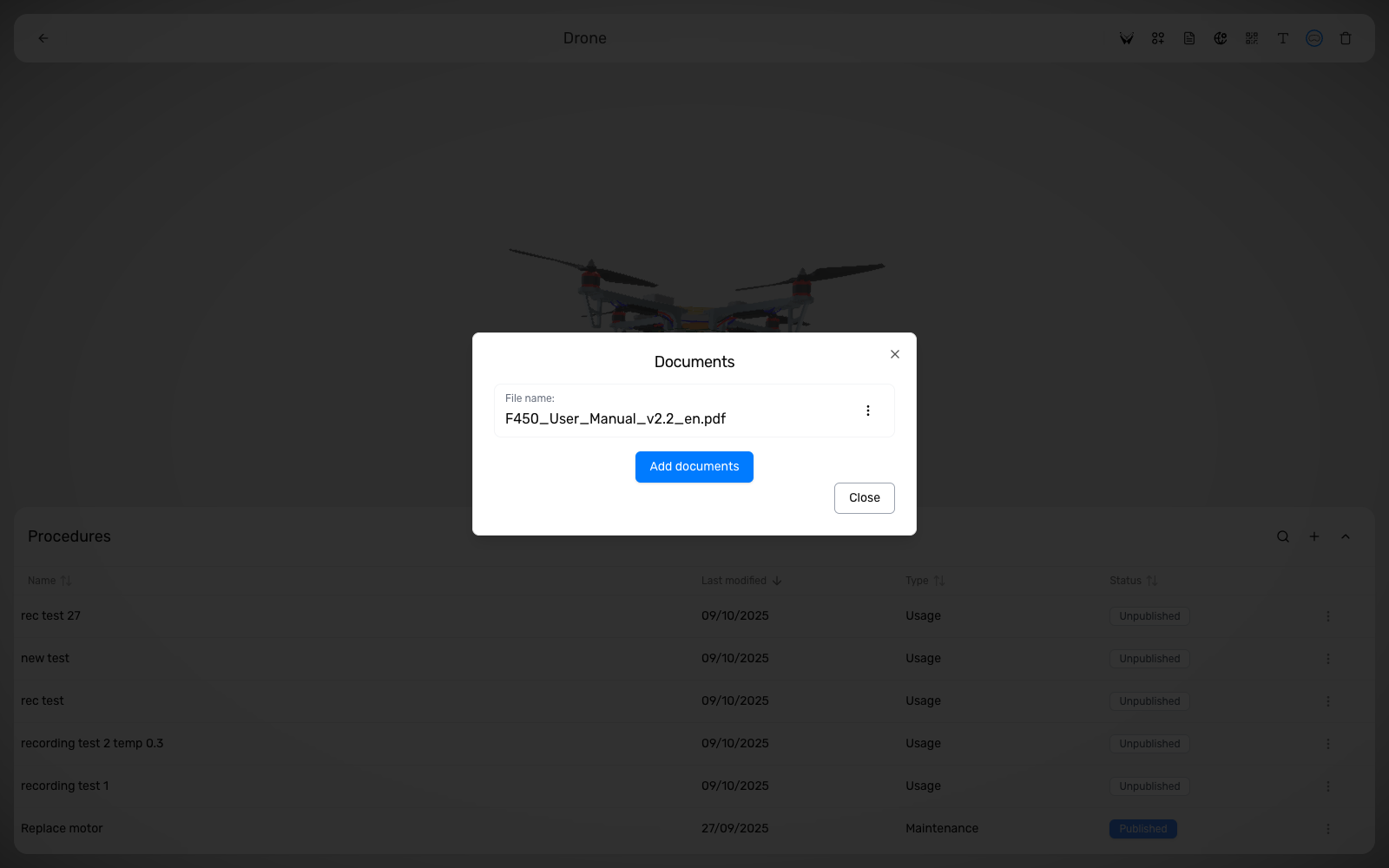
Task: Open the documents page icon in toolbar
Action: [1189, 38]
